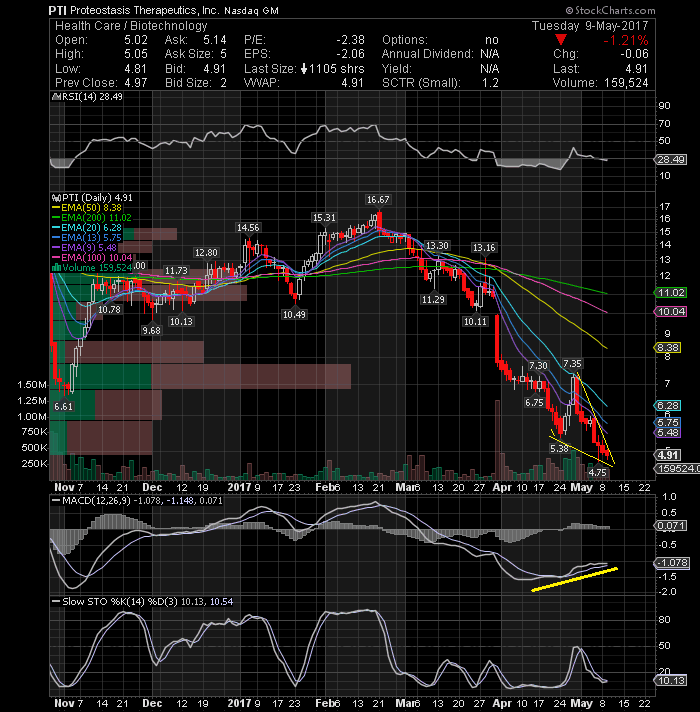Click the 13.30 price label

(437, 246)
